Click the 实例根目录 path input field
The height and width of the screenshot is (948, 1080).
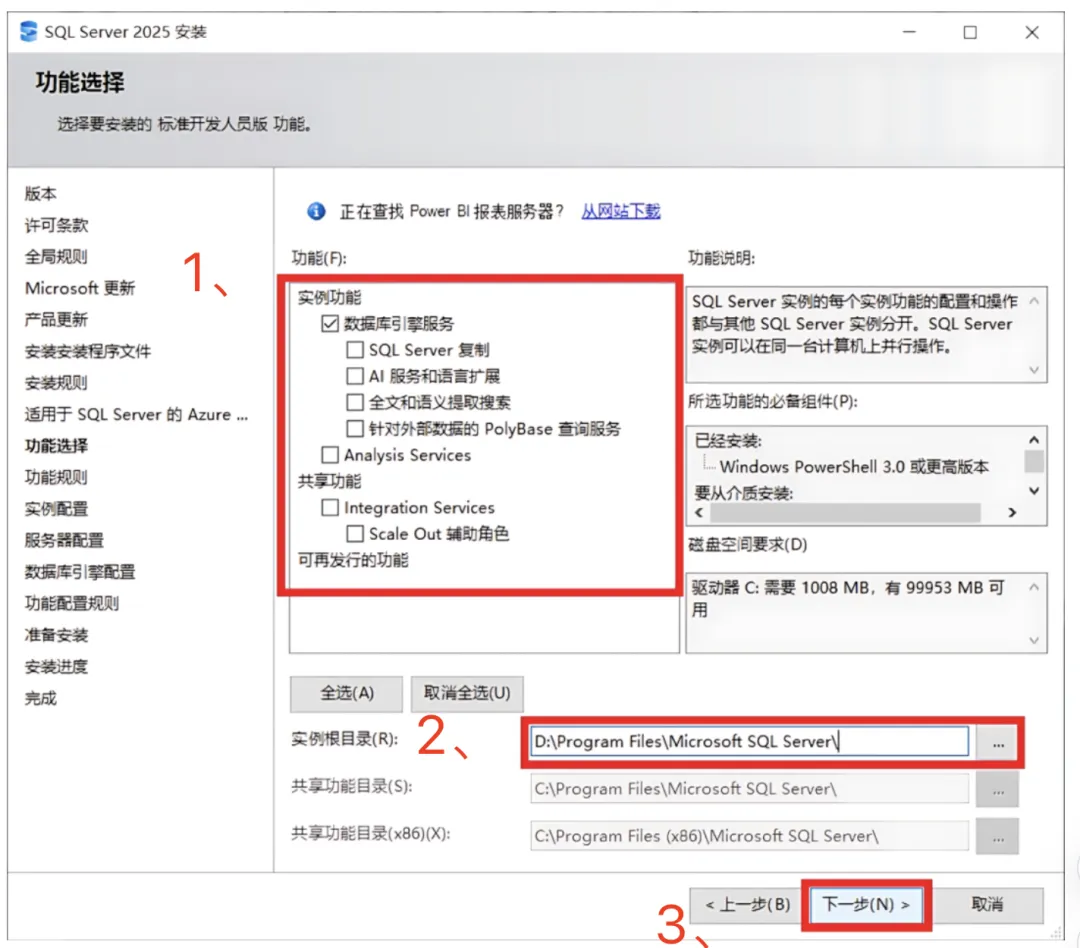click(x=749, y=741)
